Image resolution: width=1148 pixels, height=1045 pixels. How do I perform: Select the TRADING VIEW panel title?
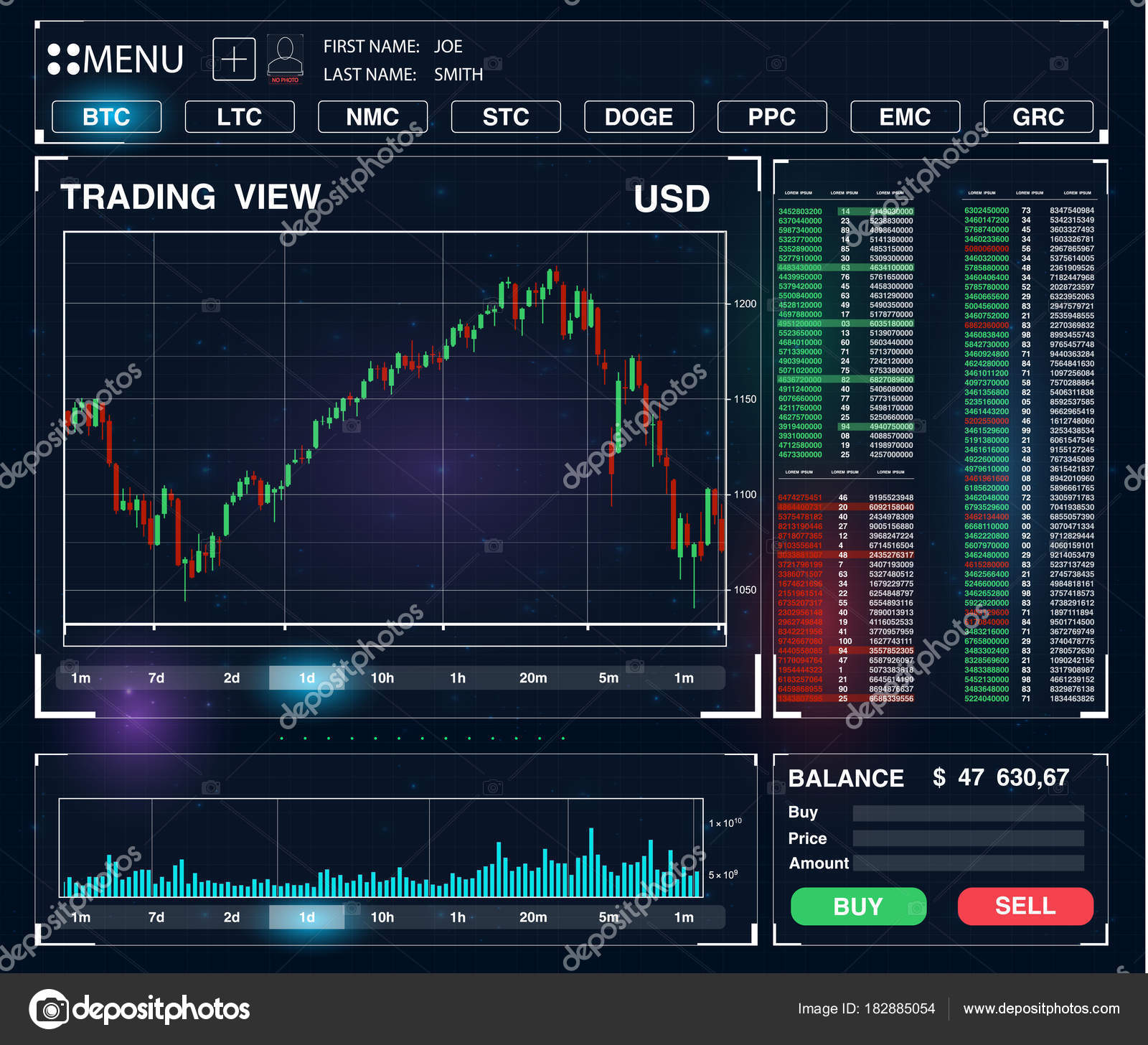pos(192,197)
